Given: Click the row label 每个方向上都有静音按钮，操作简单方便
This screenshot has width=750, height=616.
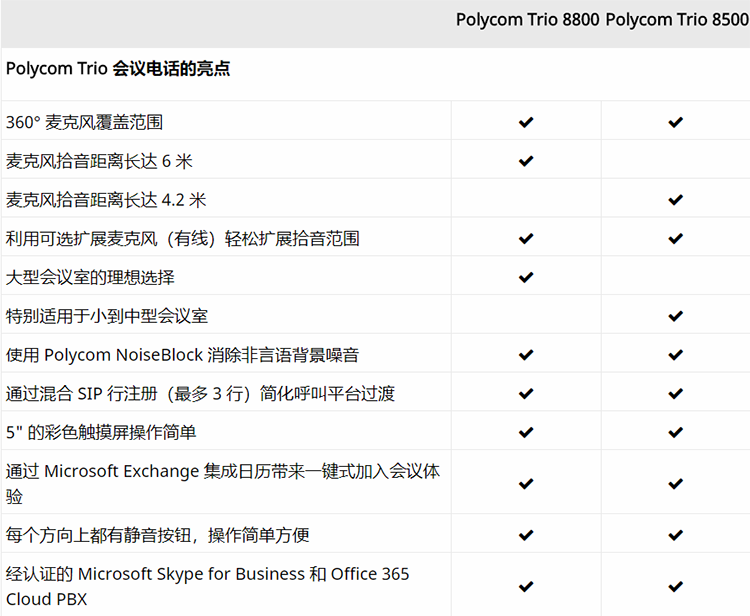Looking at the screenshot, I should (157, 535).
